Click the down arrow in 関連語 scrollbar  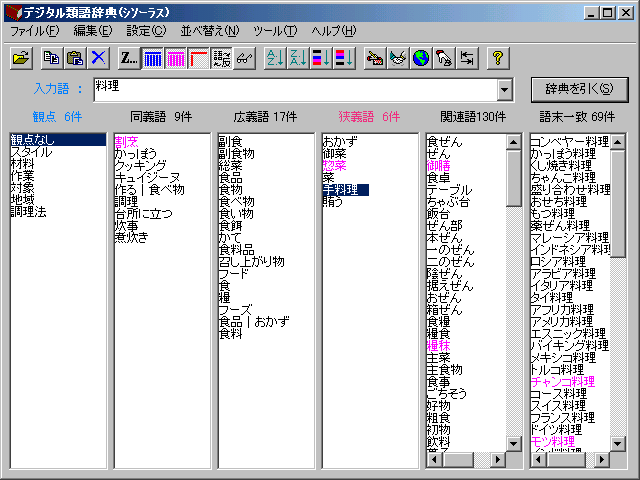[513, 444]
